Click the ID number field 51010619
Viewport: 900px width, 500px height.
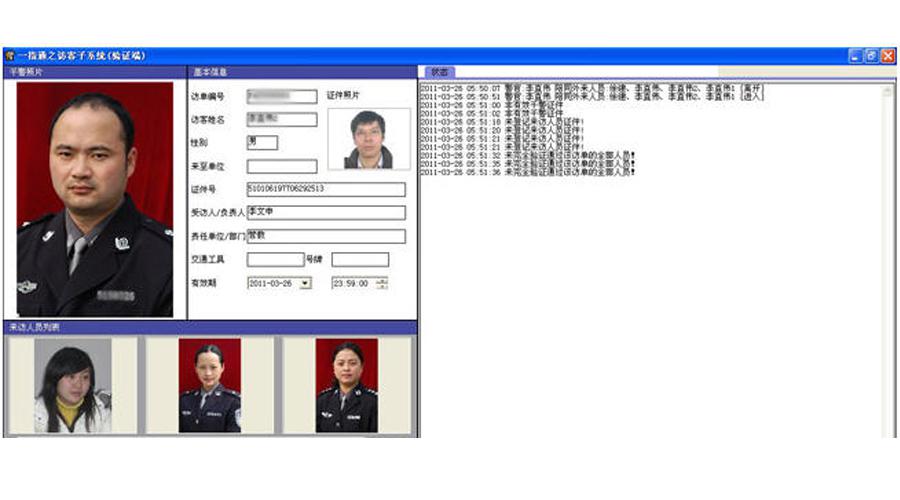[x=325, y=189]
